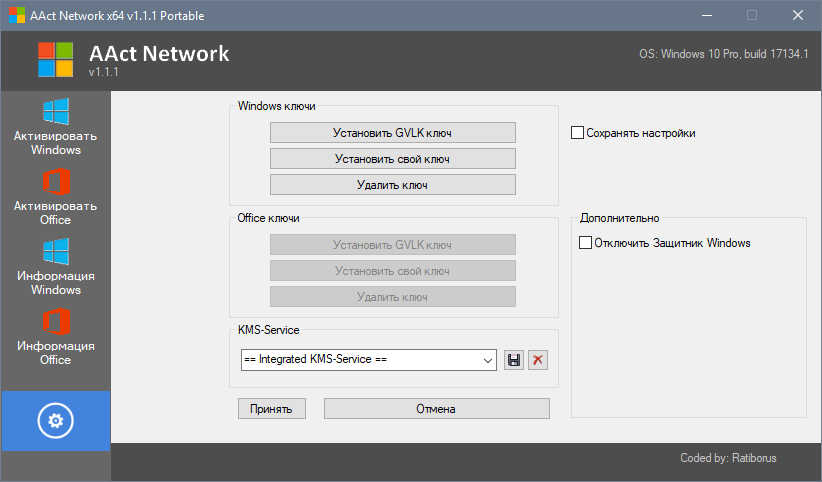Image resolution: width=822 pixels, height=482 pixels.
Task: Toggle Отключить Защитник Windows checkbox
Action: coord(585,243)
